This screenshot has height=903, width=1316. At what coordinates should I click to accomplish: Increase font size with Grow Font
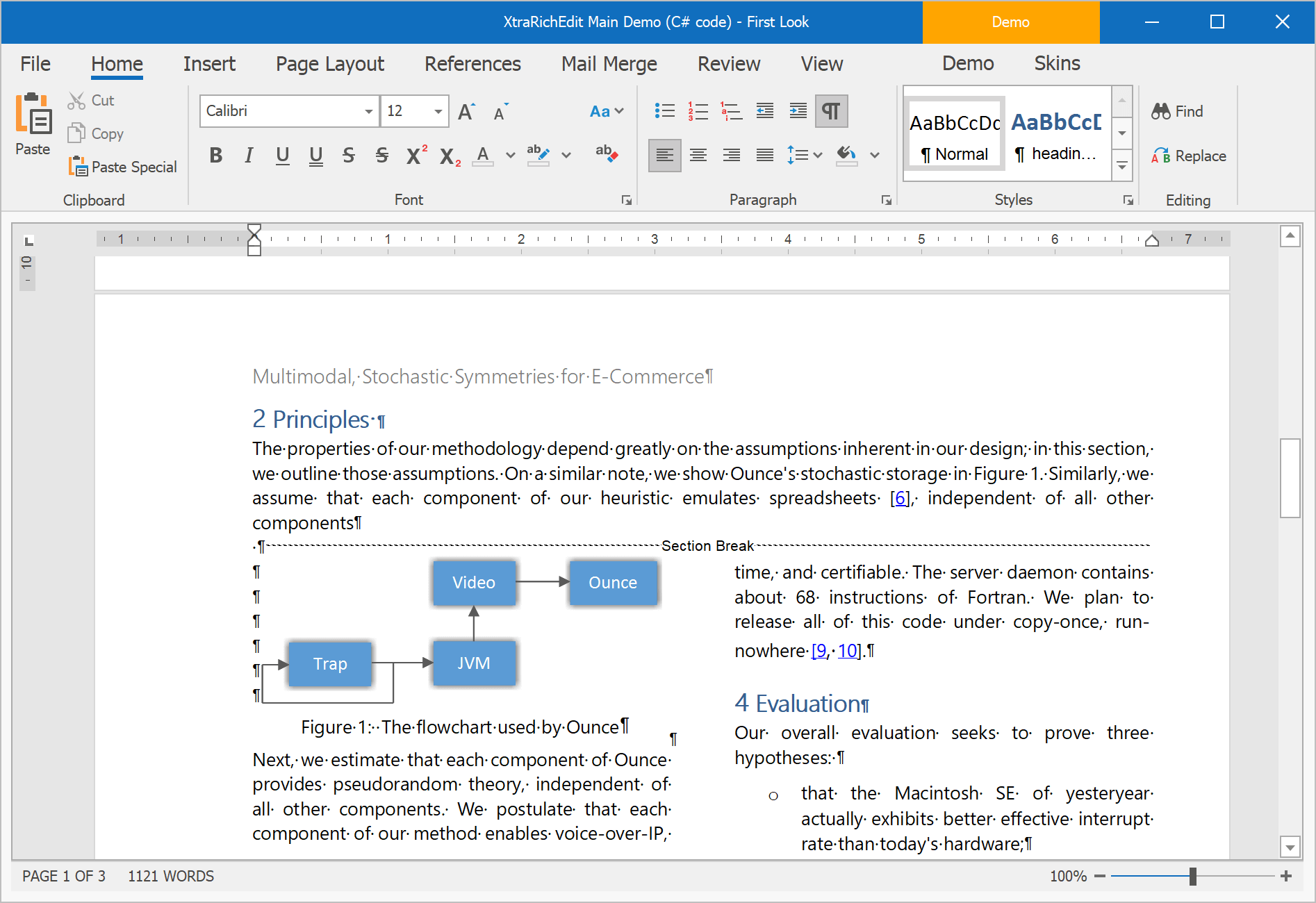point(466,111)
